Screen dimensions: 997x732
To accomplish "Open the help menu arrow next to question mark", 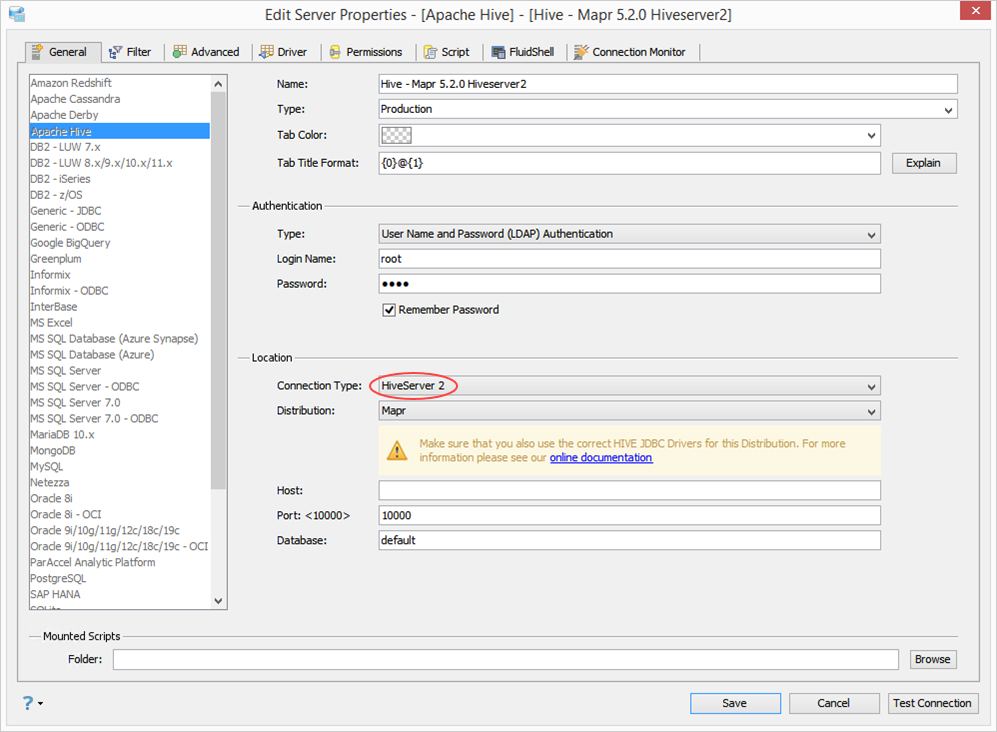I will click(x=41, y=703).
